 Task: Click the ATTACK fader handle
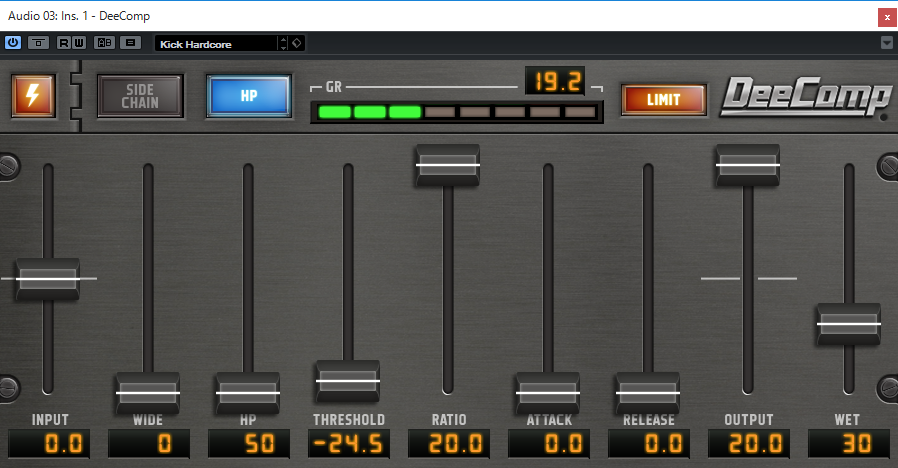(548, 393)
